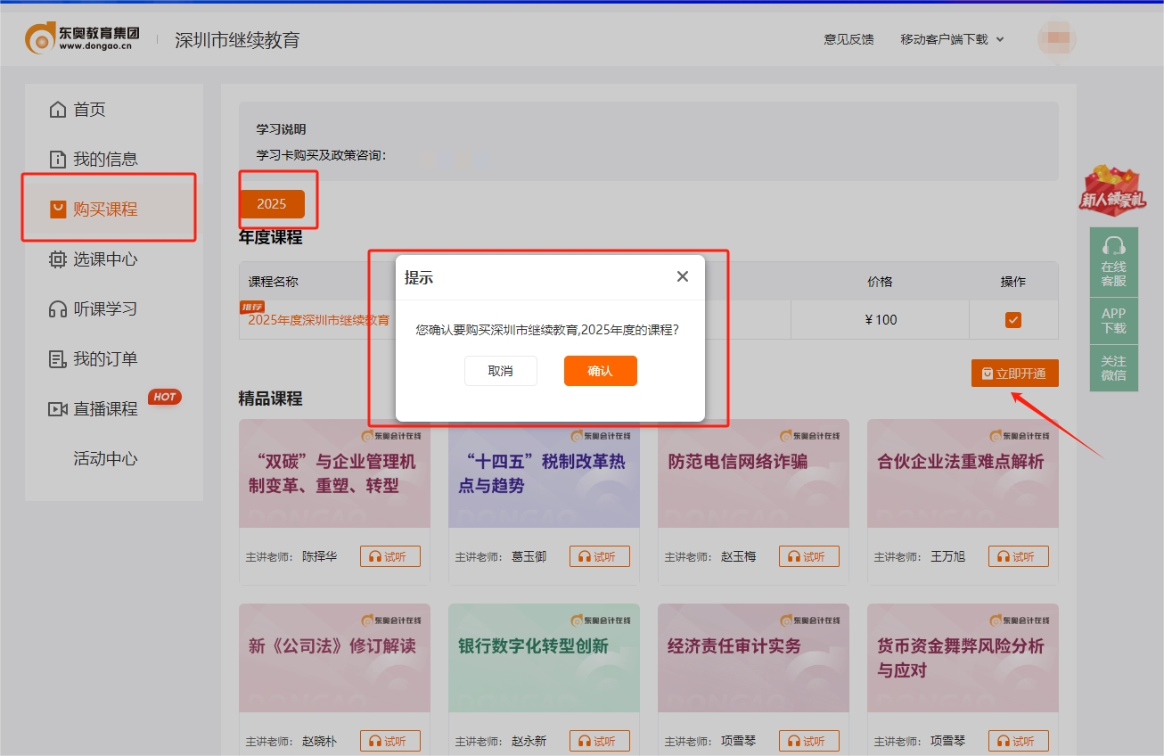Open 选课中心 using its grid icon
Screen dimensions: 1164x756
58,258
